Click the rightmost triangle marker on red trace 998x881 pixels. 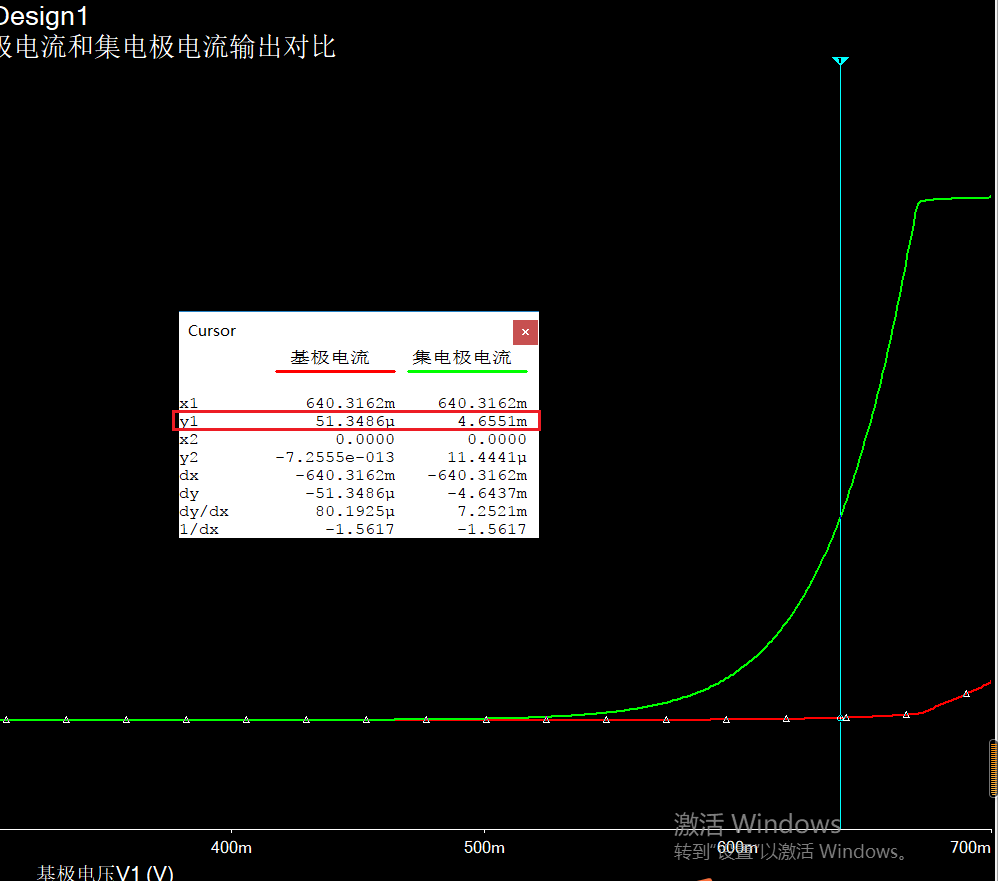click(966, 693)
